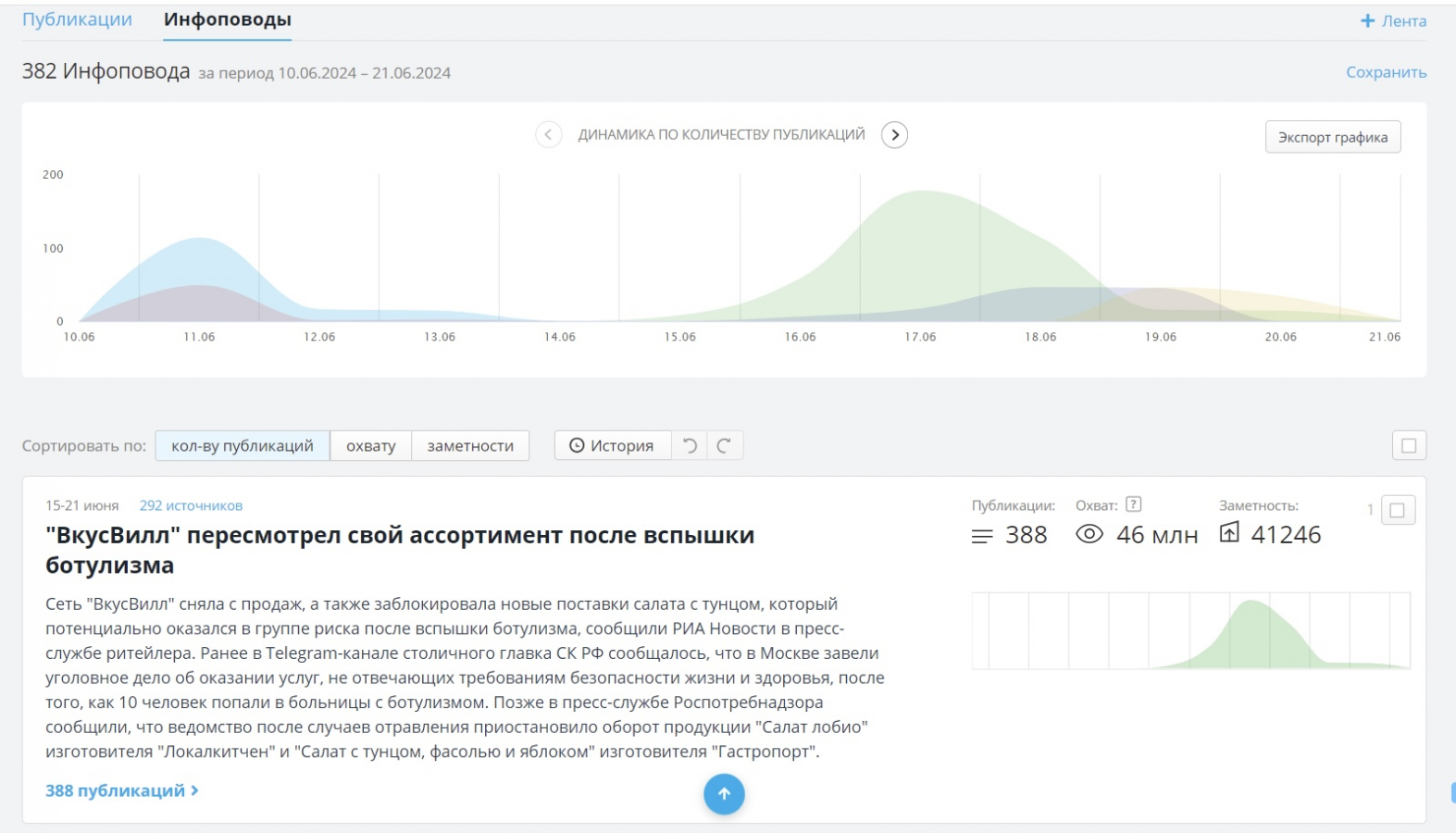Click the Экспорт графика button
This screenshot has height=833, width=1456.
click(1333, 137)
